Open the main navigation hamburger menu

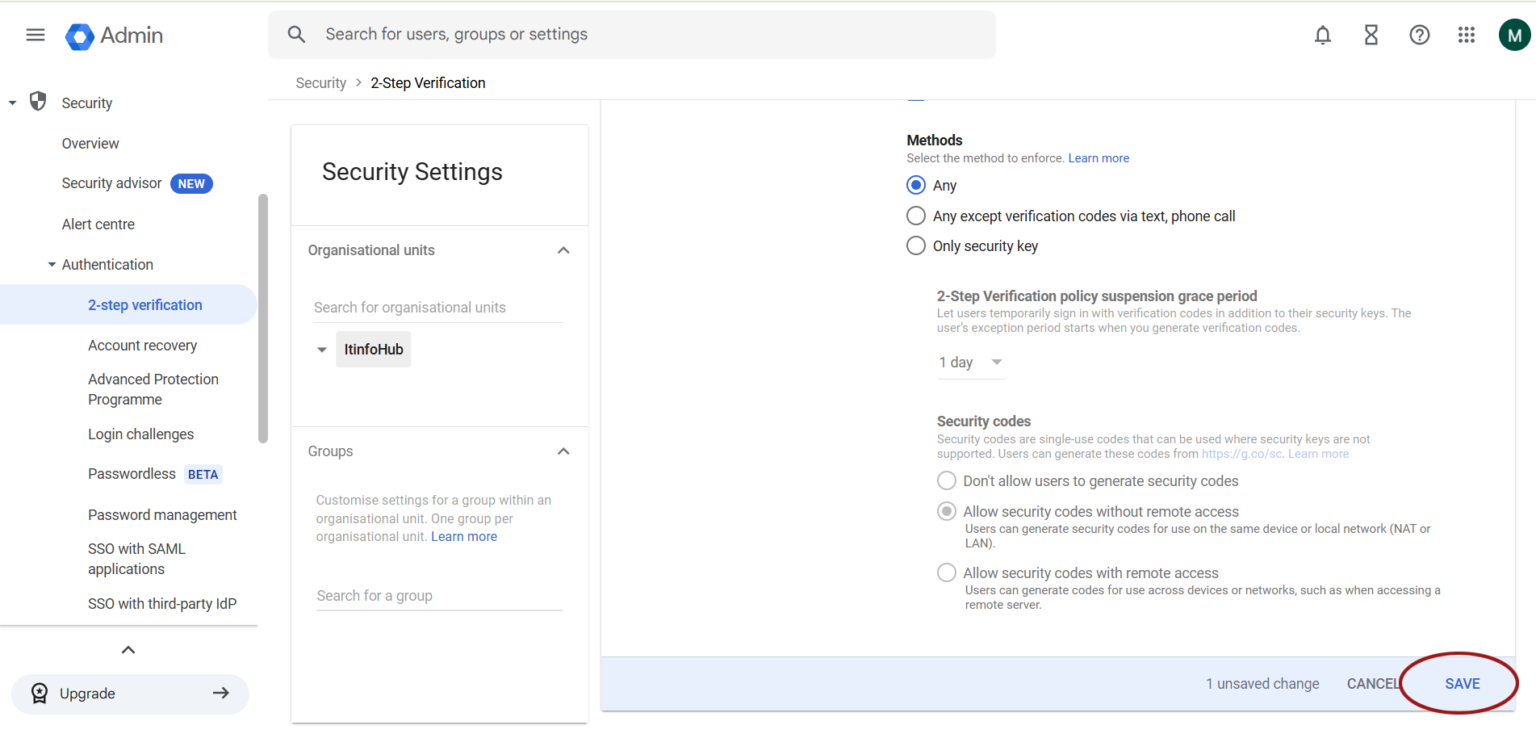click(x=35, y=34)
